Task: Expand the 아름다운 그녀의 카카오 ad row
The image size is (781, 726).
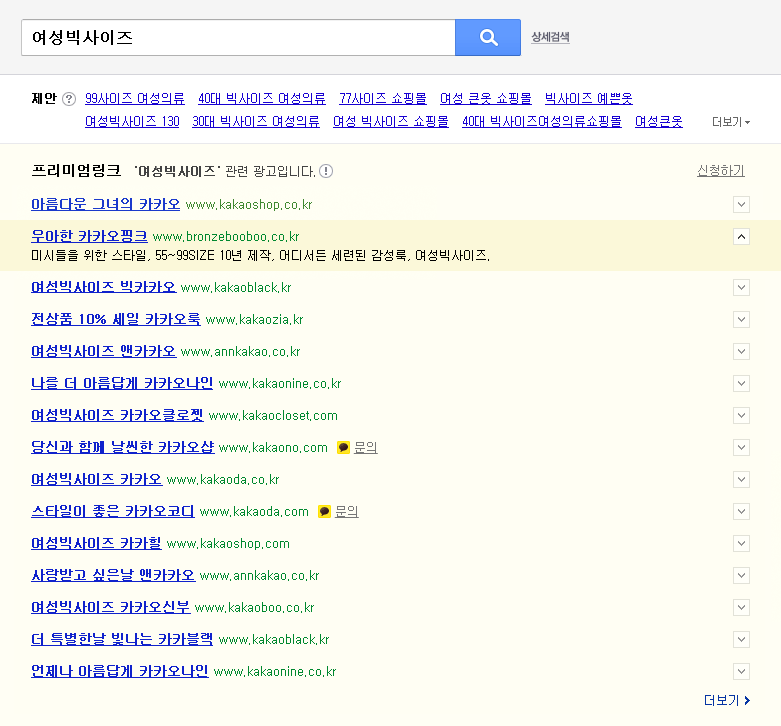Action: click(x=741, y=204)
